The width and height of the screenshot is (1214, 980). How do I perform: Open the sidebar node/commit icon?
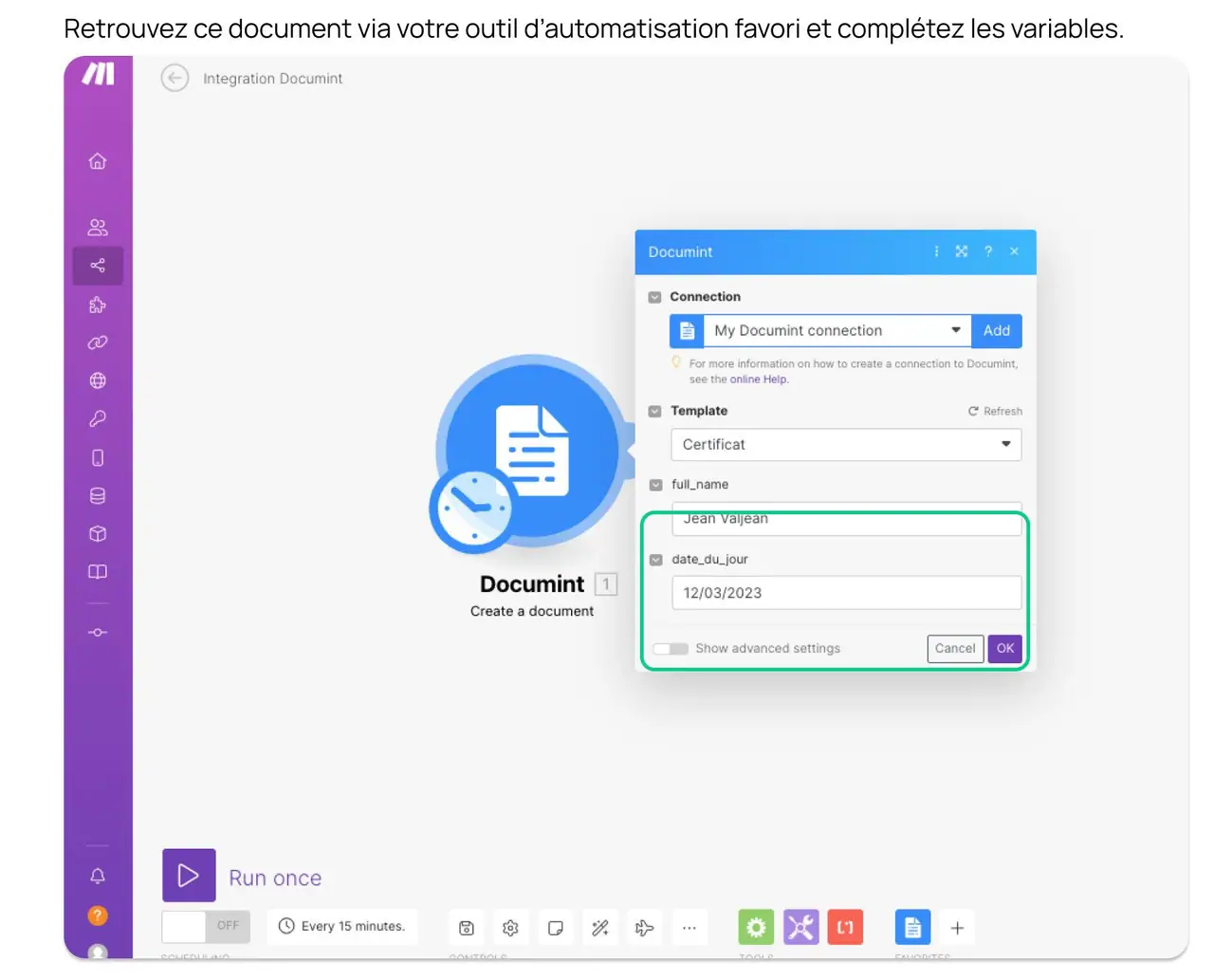(x=98, y=632)
